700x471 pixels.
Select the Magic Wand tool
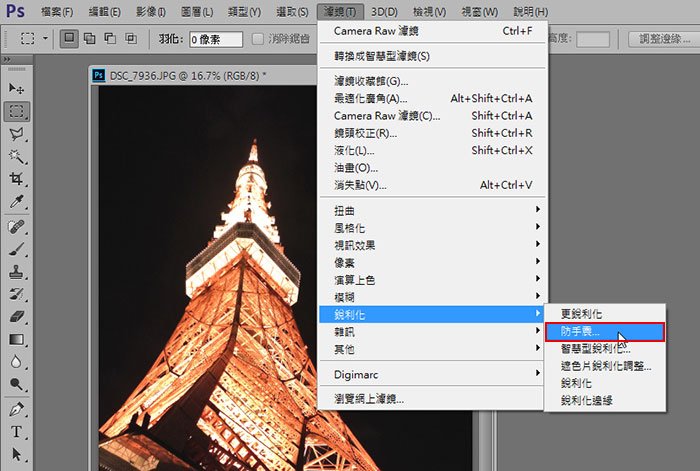[x=17, y=156]
